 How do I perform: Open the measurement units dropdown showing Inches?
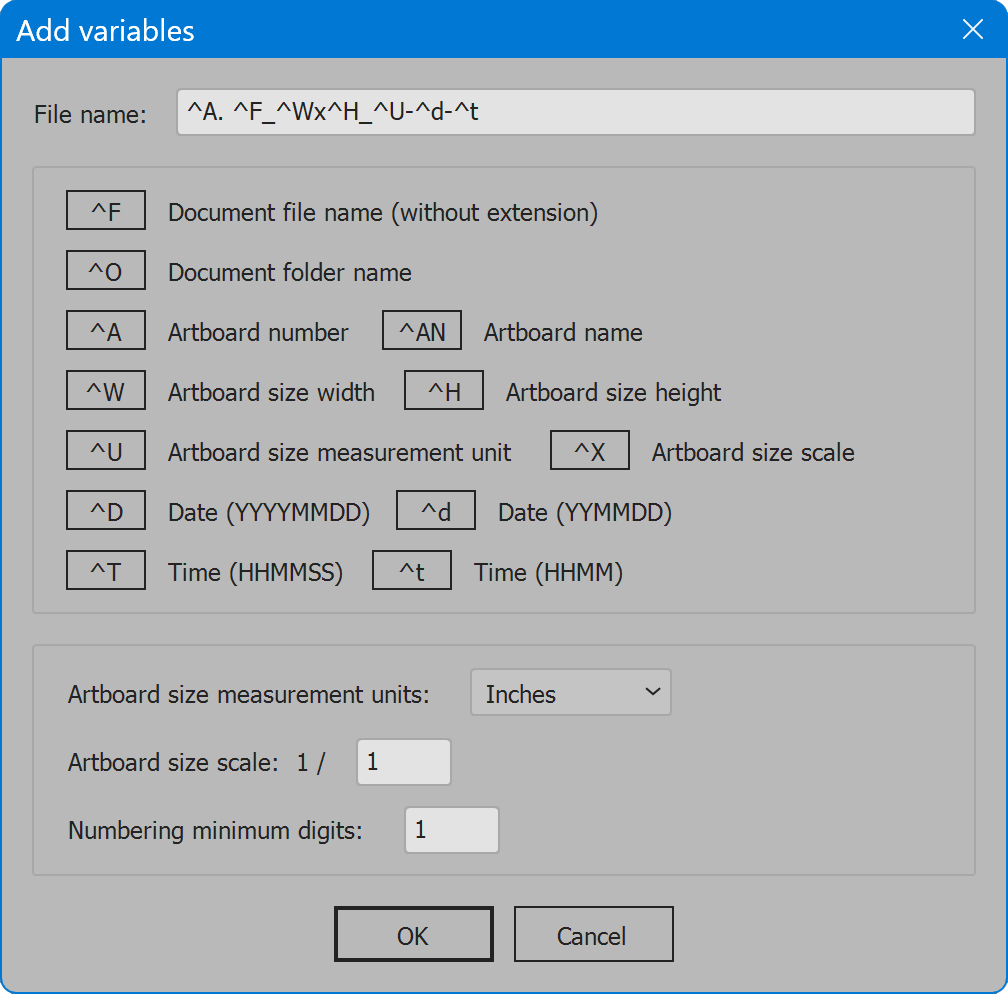570,694
